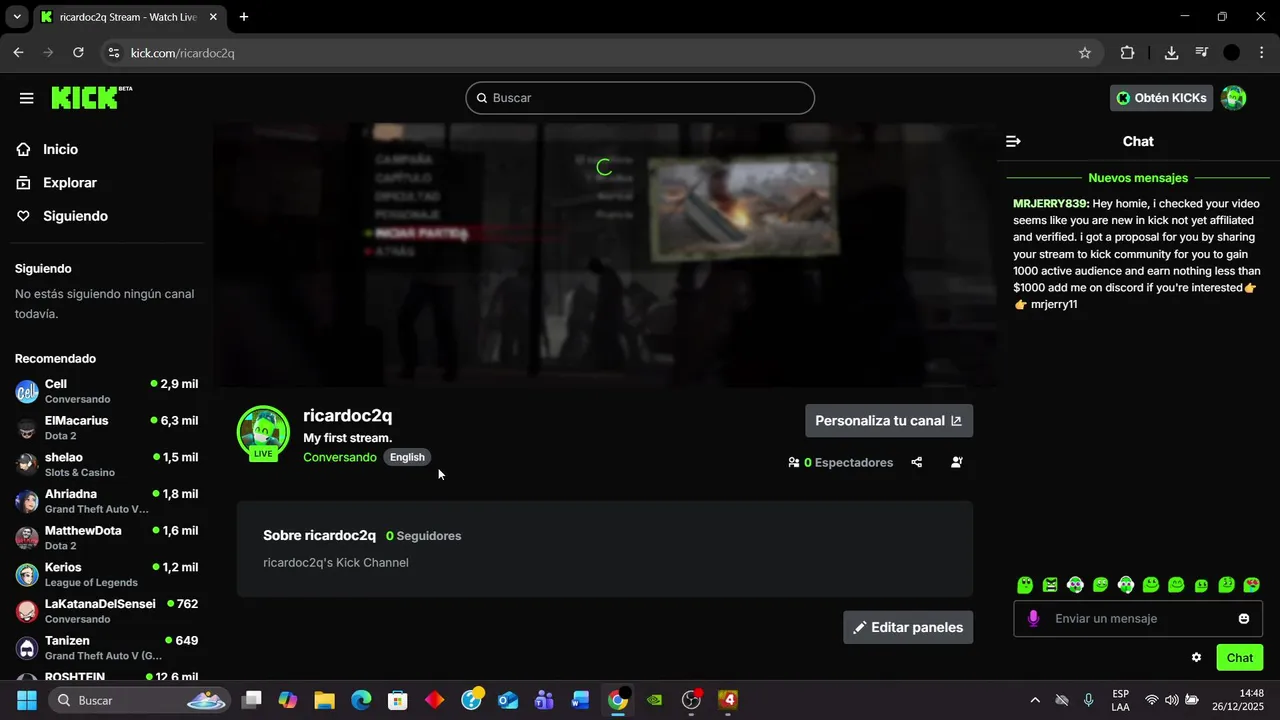The image size is (1280, 720).
Task: Open the emoji picker in chat input
Action: pos(1244,619)
